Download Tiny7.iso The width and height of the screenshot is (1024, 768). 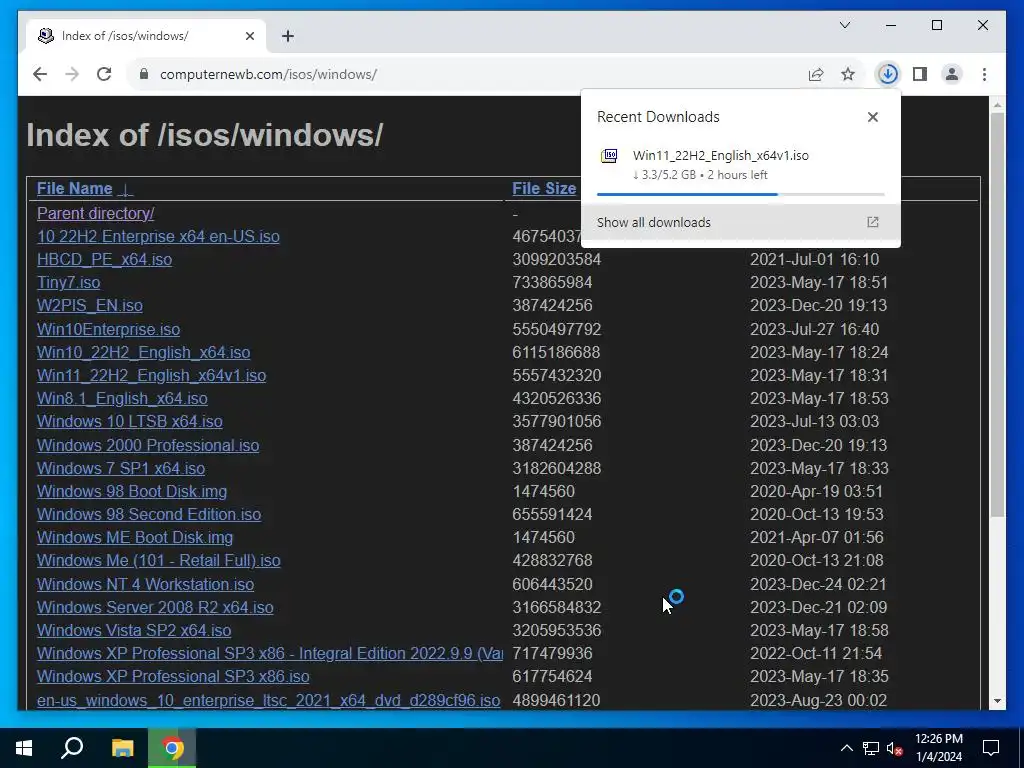69,282
